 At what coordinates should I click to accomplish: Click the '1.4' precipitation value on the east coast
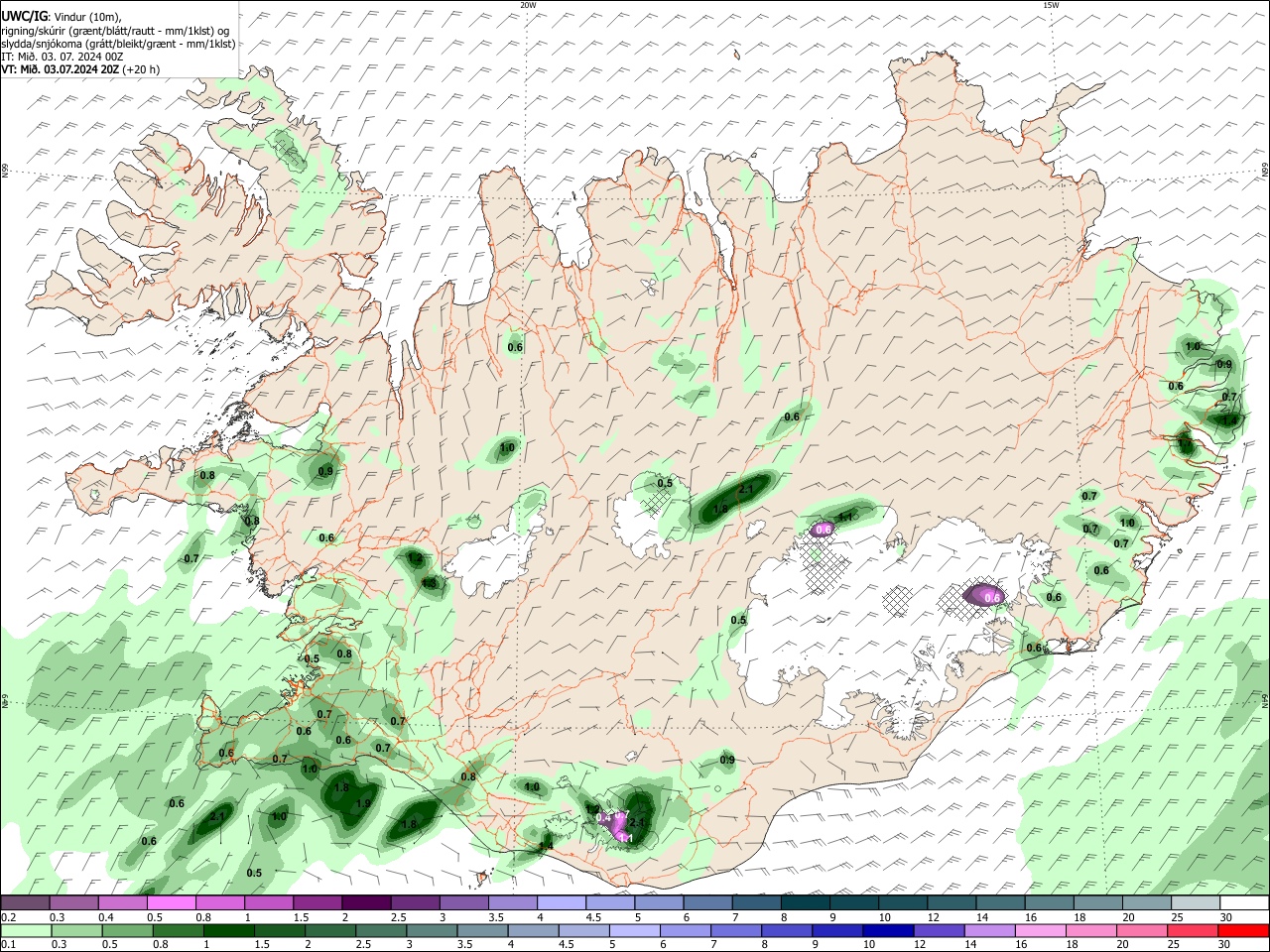(1230, 420)
